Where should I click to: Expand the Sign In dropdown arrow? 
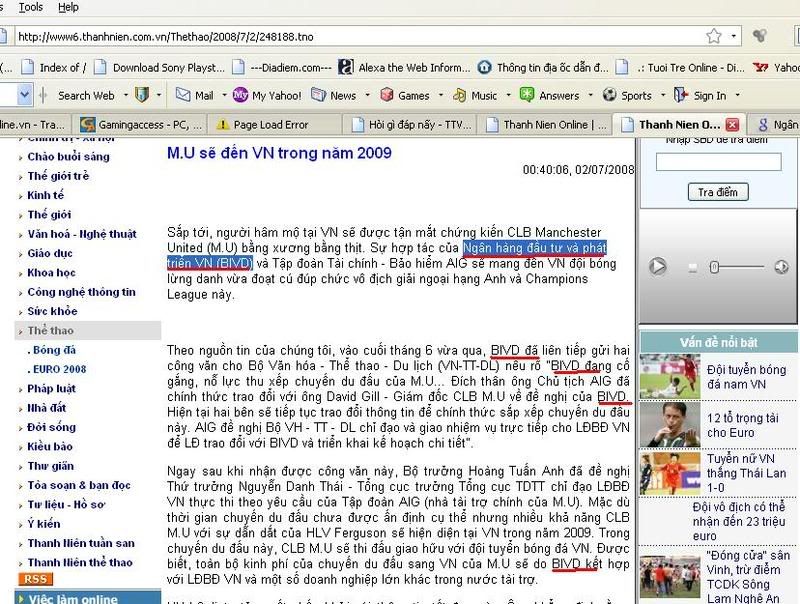coord(737,95)
